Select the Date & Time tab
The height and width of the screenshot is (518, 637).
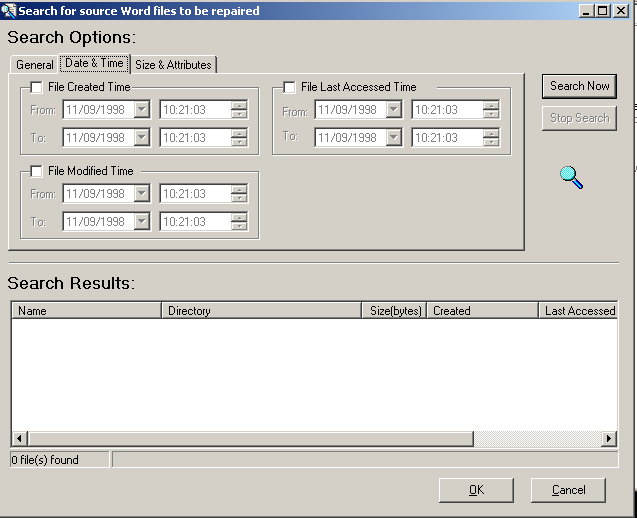[94, 63]
